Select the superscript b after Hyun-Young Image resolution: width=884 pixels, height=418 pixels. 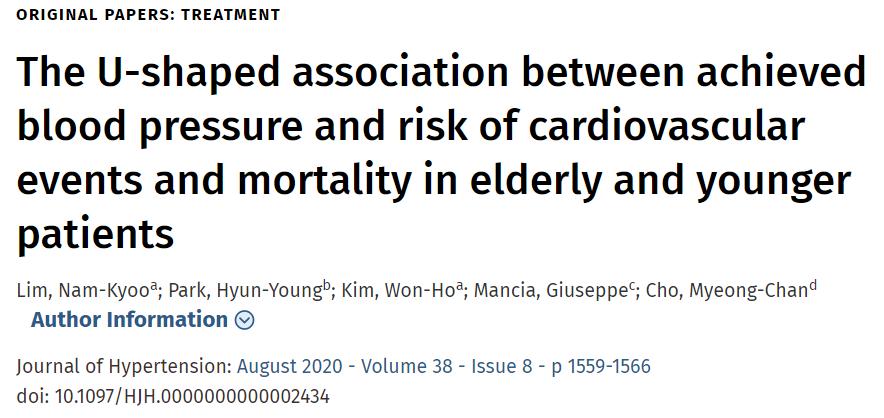tap(325, 287)
